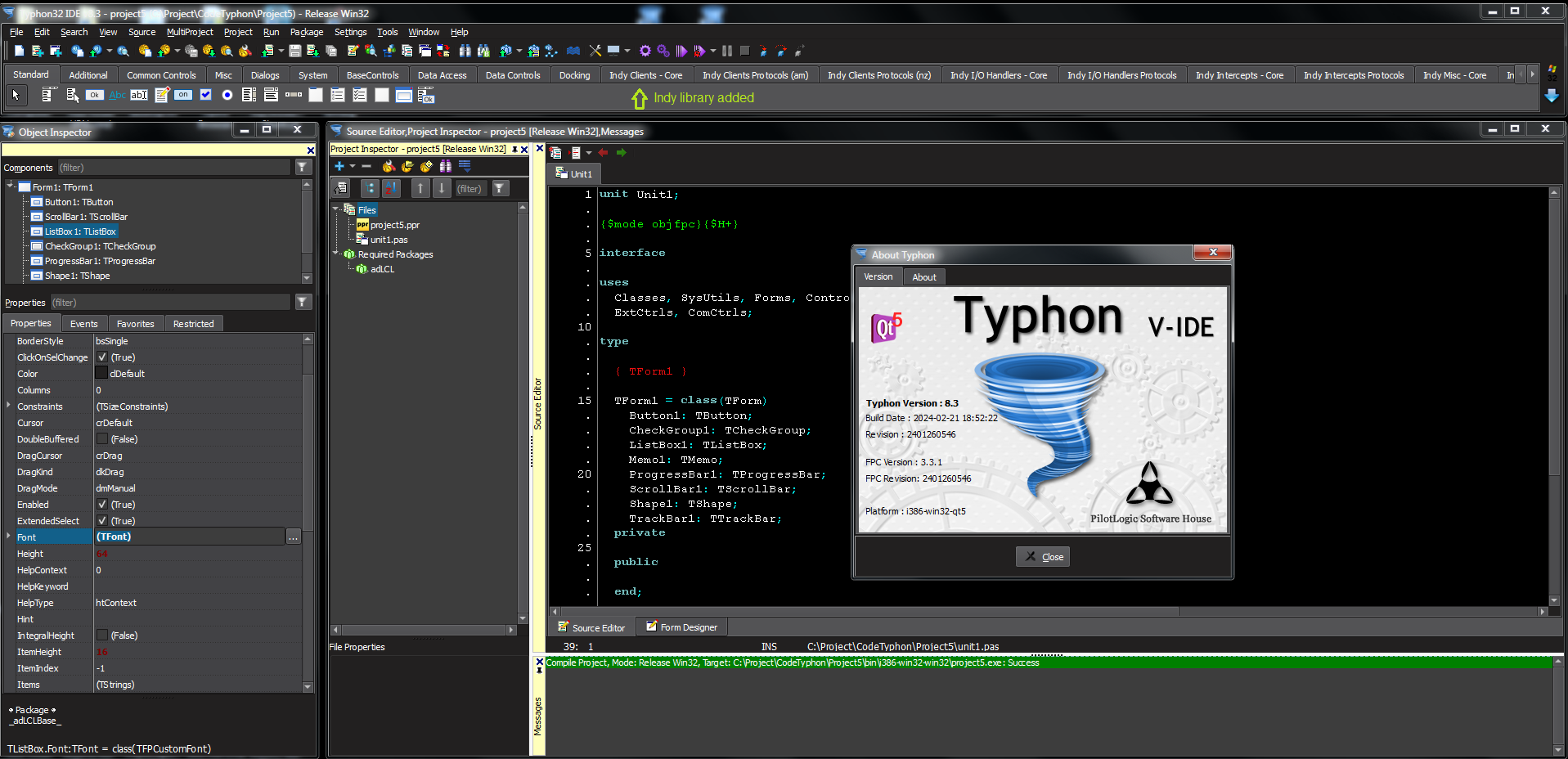Select unit1.pas in Project Inspector

pyautogui.click(x=389, y=240)
